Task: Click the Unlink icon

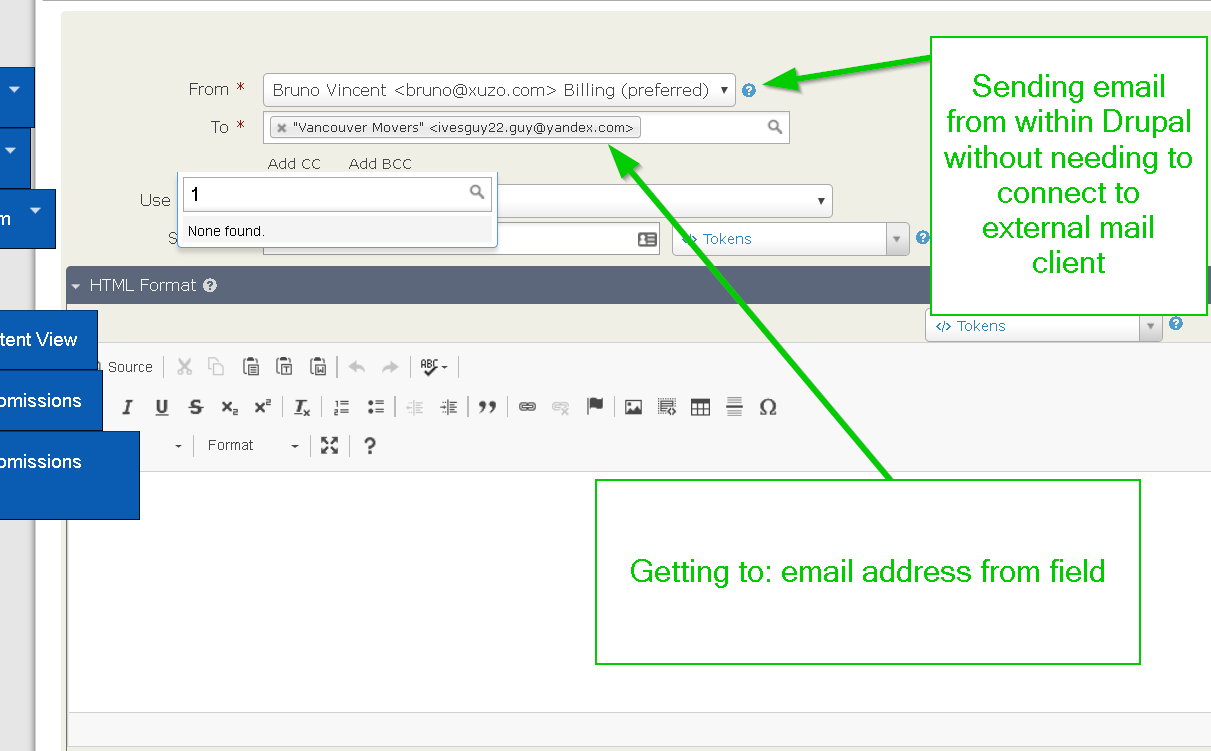Action: click(561, 407)
